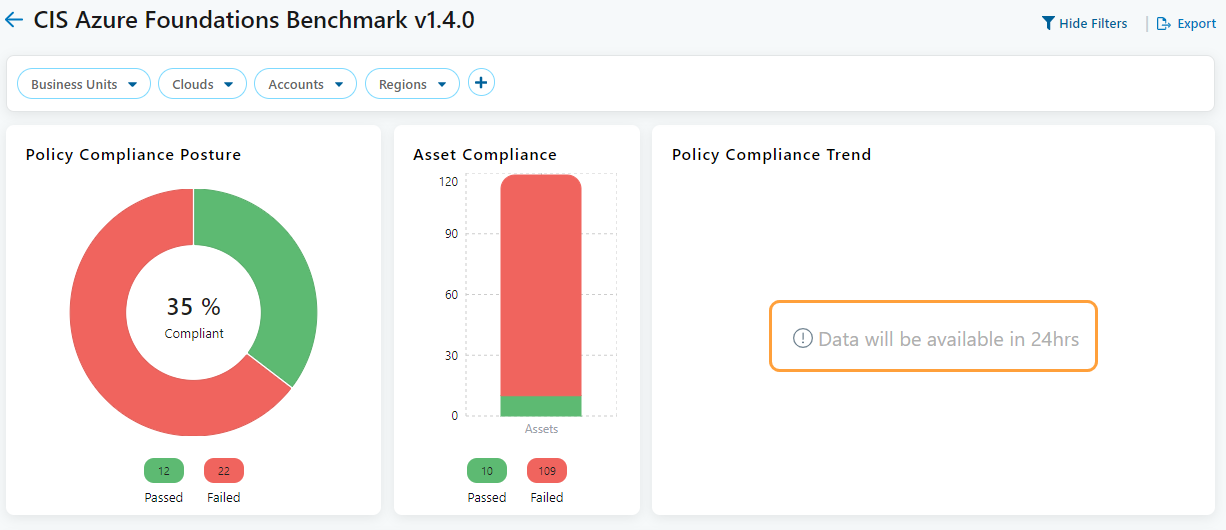Open the Accounts filter dropdown
The image size is (1226, 530).
tap(305, 84)
